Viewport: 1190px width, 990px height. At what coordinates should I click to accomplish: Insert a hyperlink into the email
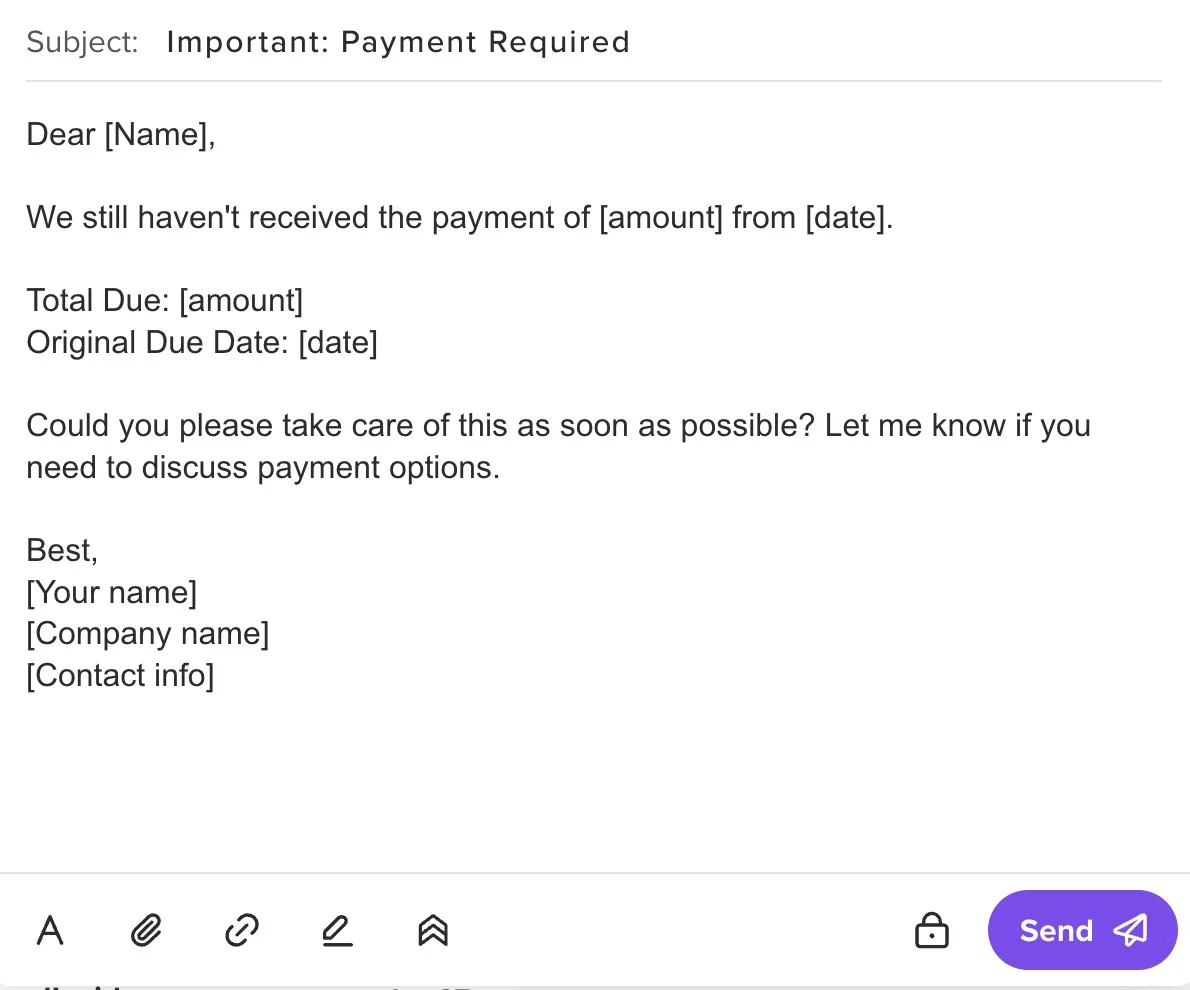241,930
